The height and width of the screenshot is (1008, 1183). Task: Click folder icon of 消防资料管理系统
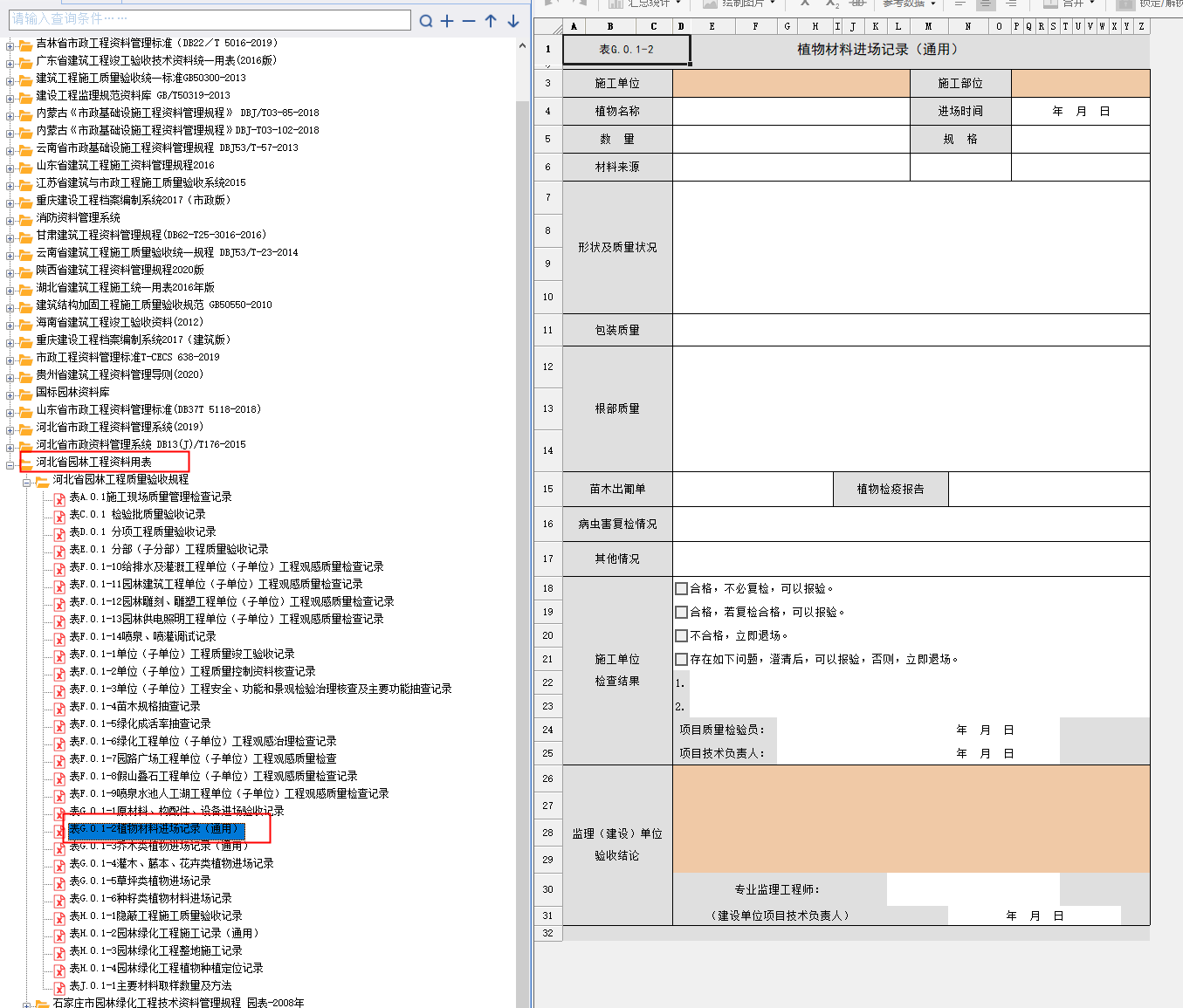26,219
